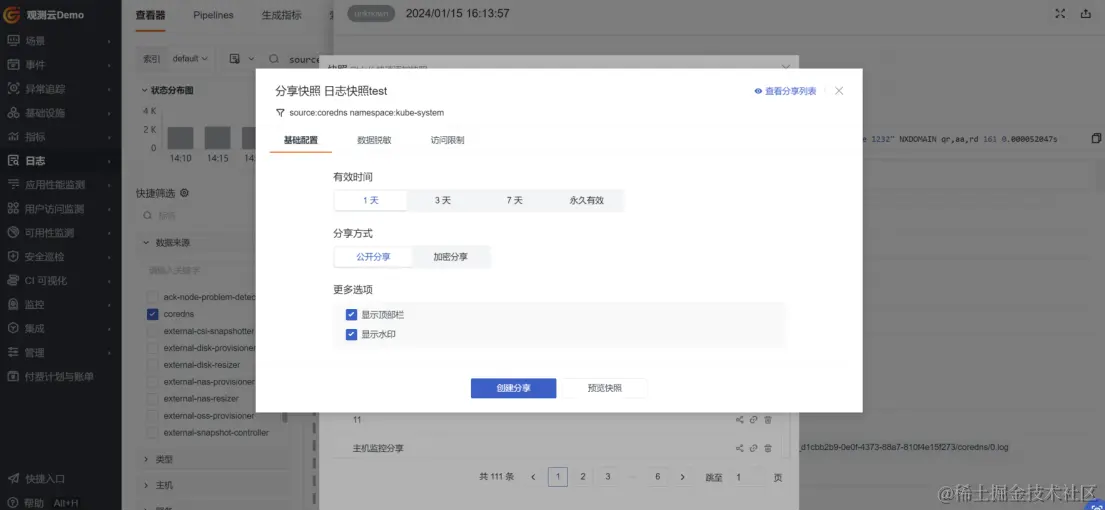Select the 基础配置 tab

(301, 140)
